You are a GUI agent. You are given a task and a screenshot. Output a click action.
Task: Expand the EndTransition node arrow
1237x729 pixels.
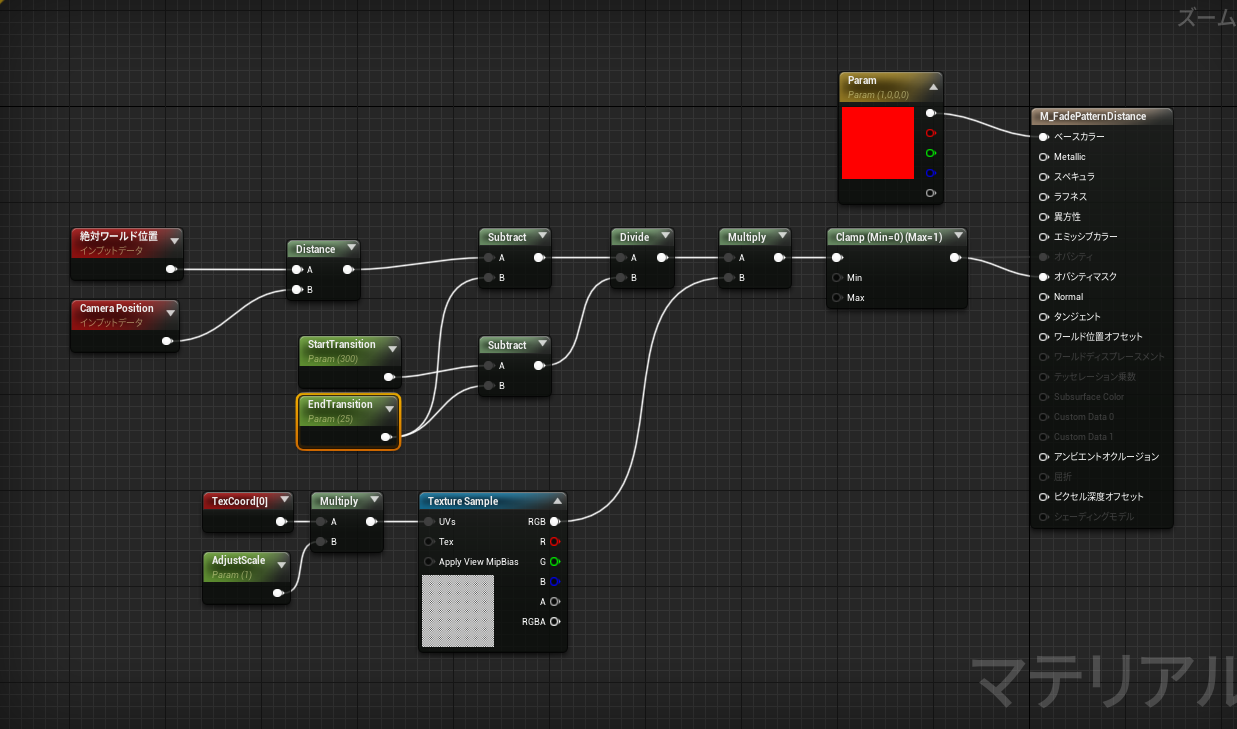[389, 410]
